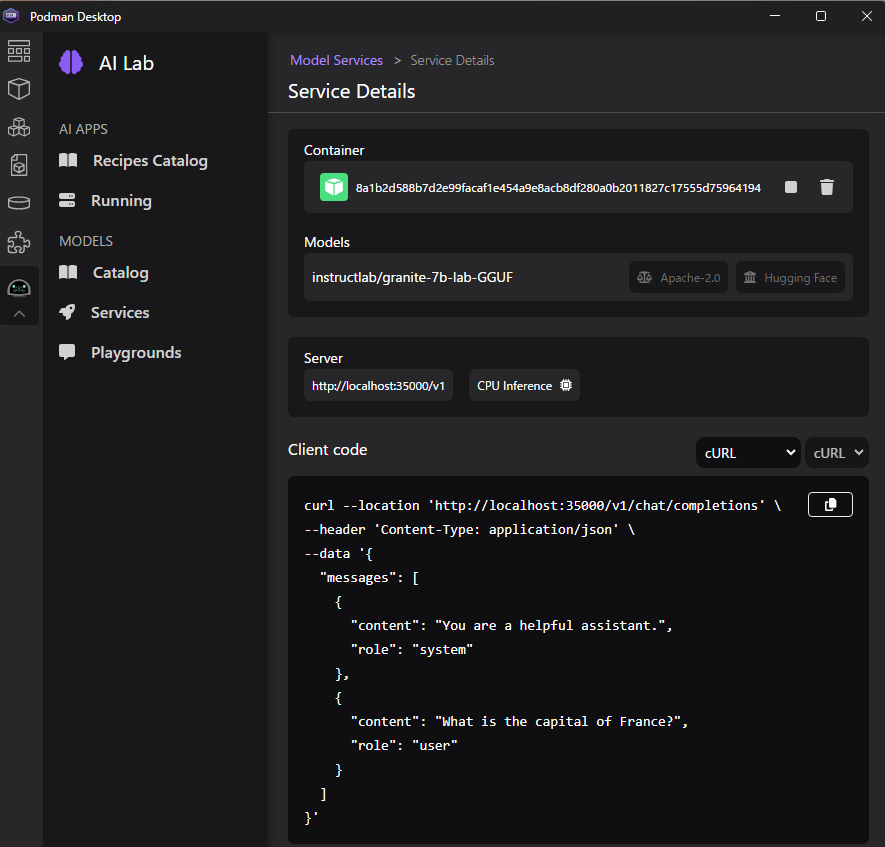The image size is (885, 847).
Task: Click the Playgrounds chat bubble icon
Action: point(67,352)
